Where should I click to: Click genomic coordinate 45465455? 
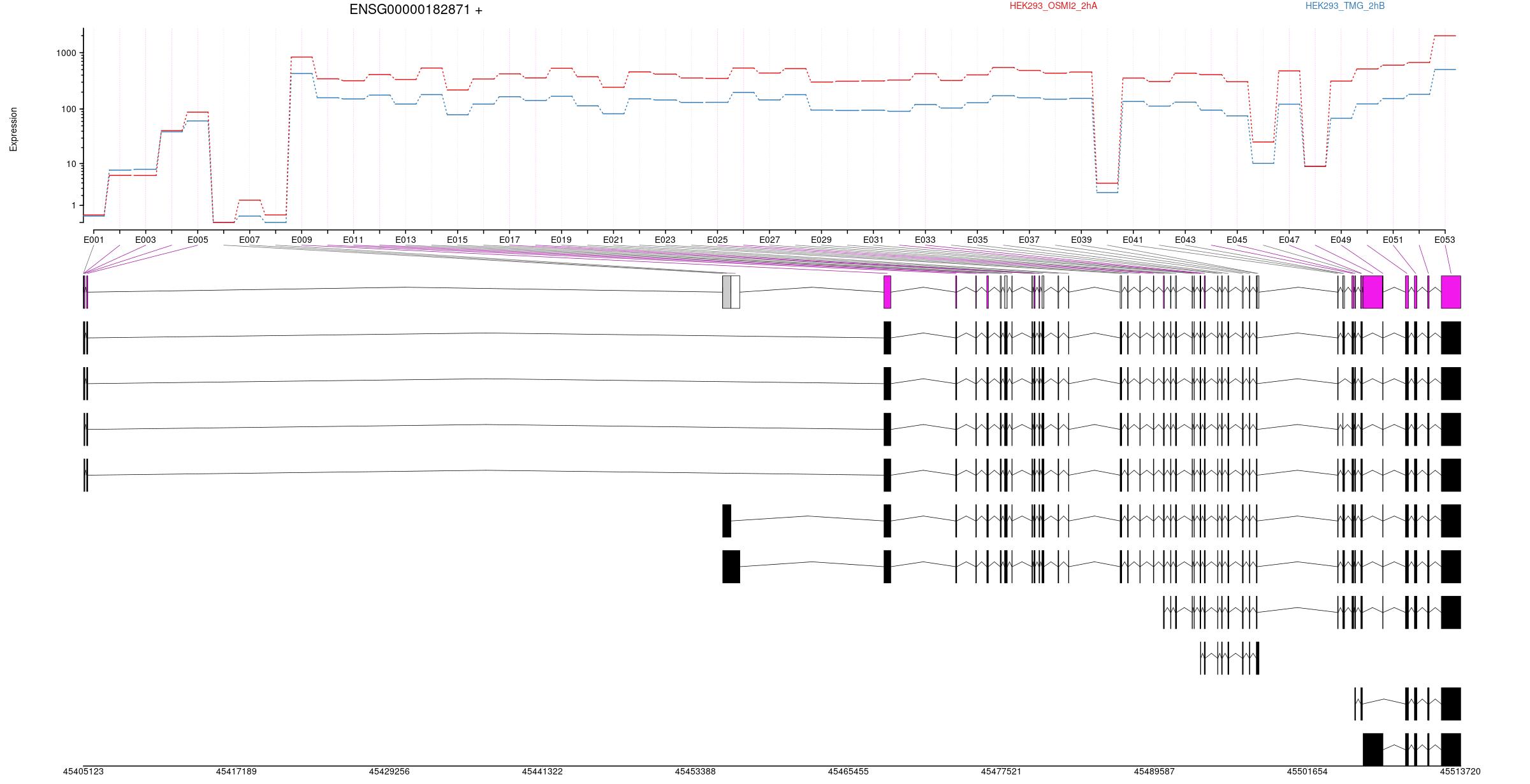point(848,771)
